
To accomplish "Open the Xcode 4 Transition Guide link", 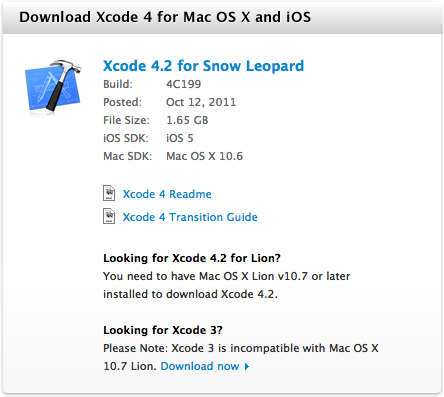I will point(190,217).
